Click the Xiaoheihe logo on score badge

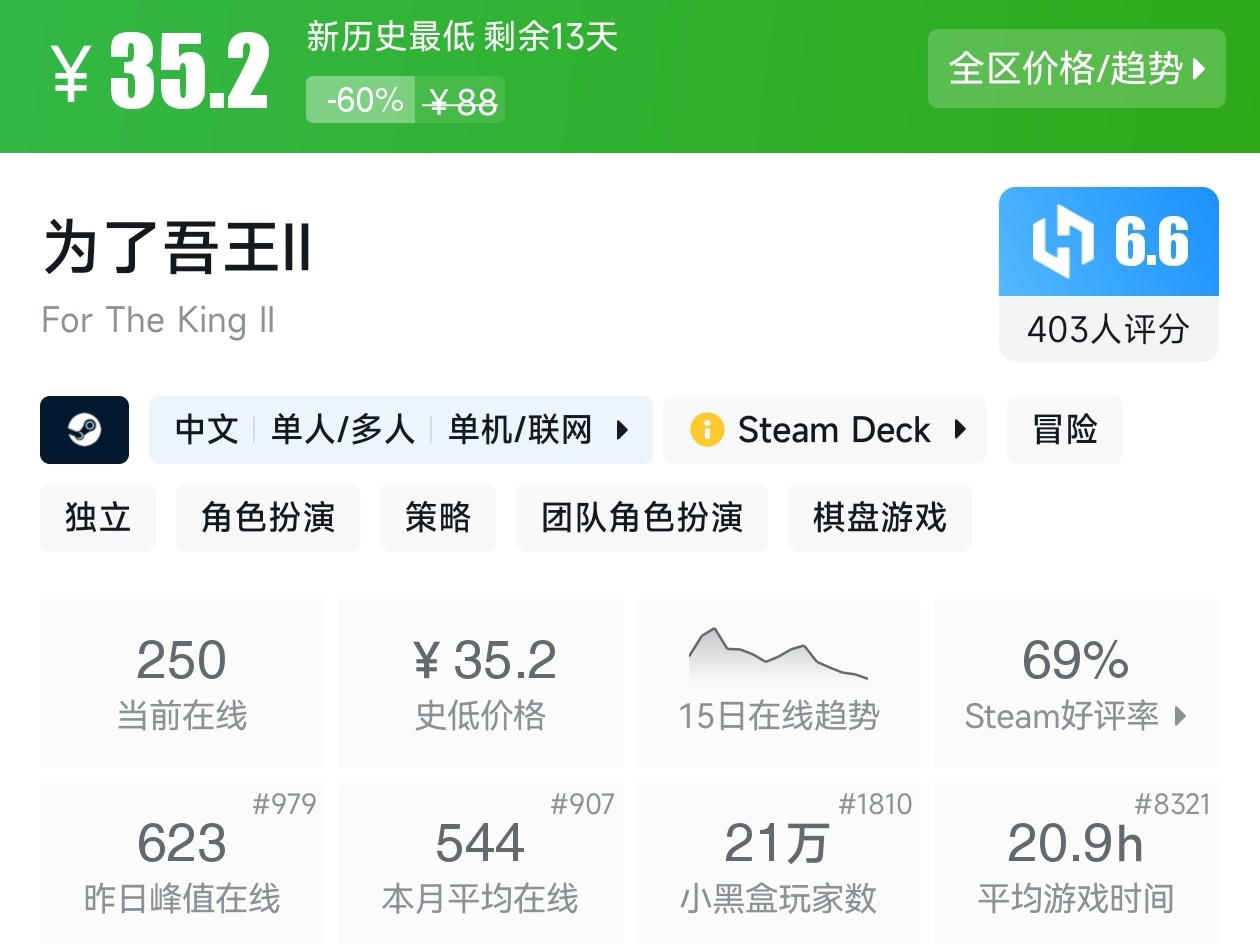pyautogui.click(x=1063, y=243)
